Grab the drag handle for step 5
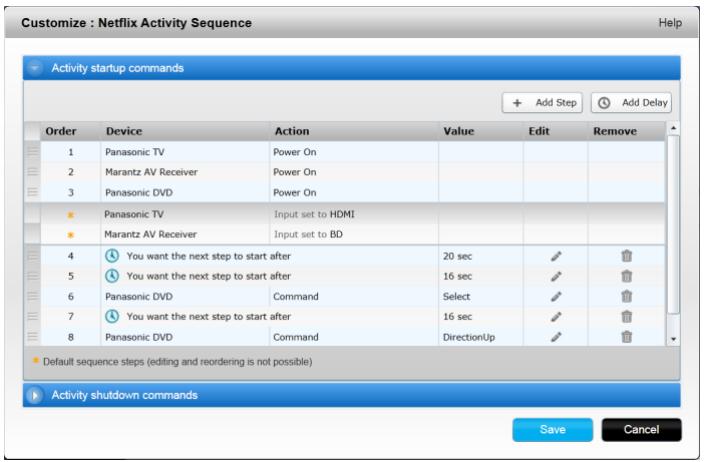The image size is (704, 462). (33, 276)
